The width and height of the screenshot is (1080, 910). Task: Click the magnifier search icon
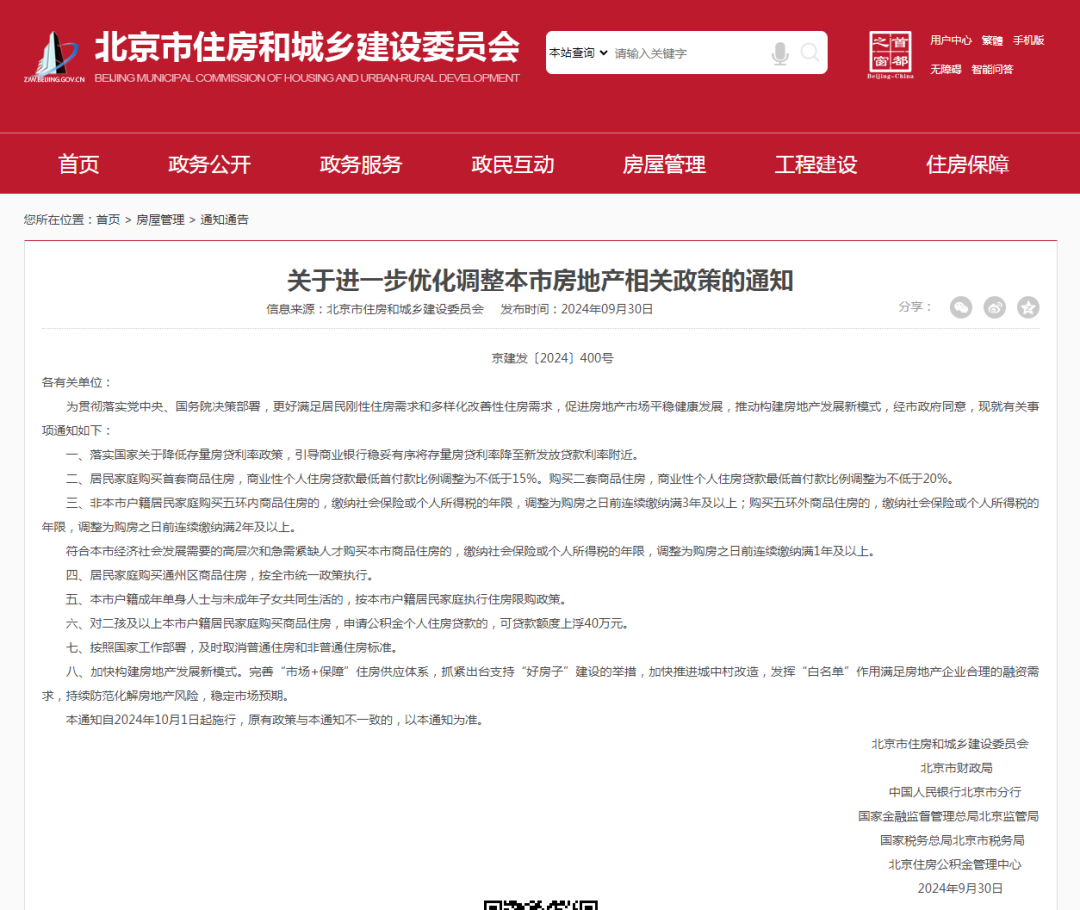(x=810, y=52)
